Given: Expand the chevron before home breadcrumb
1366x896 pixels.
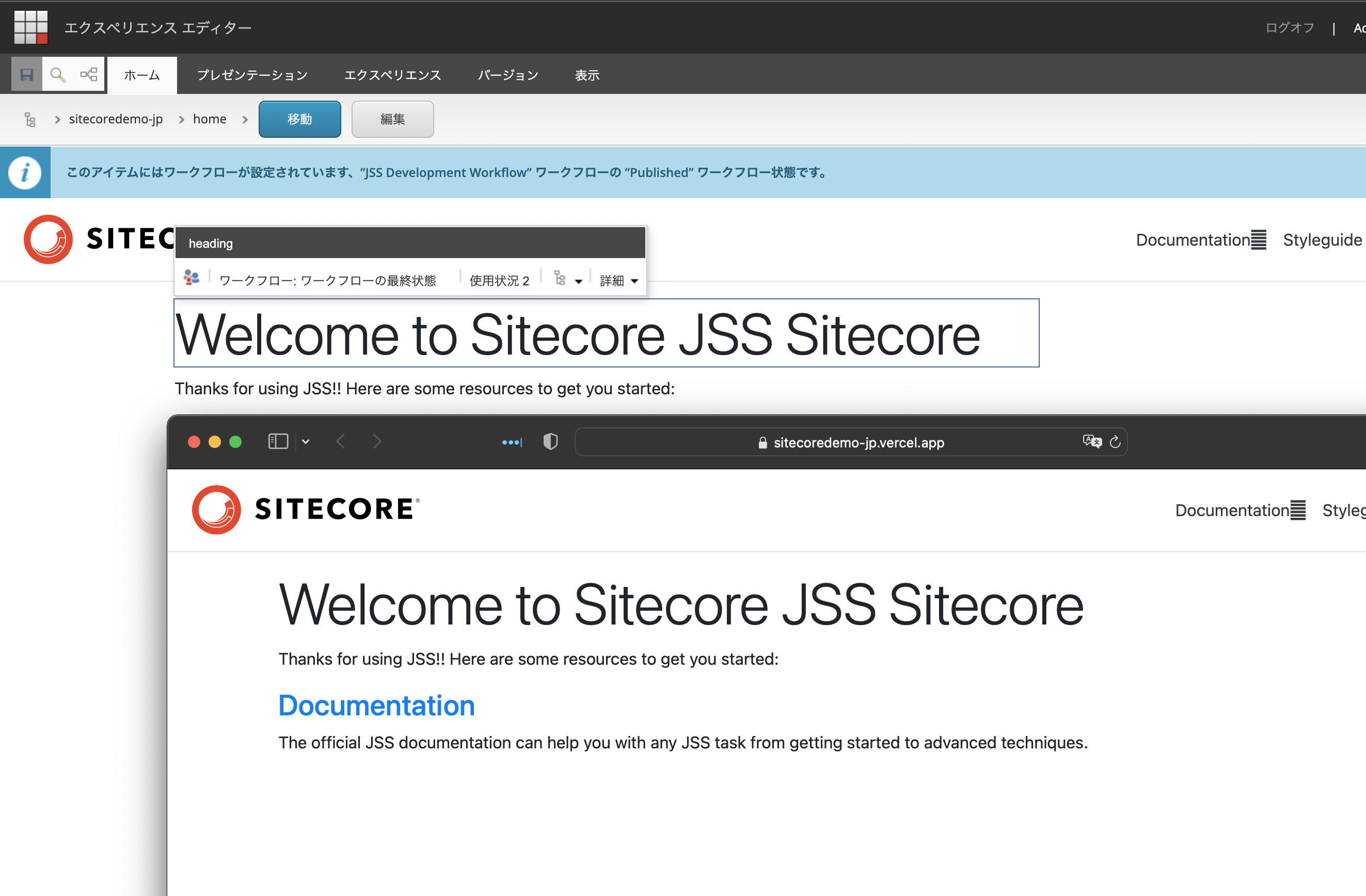Looking at the screenshot, I should point(181,119).
